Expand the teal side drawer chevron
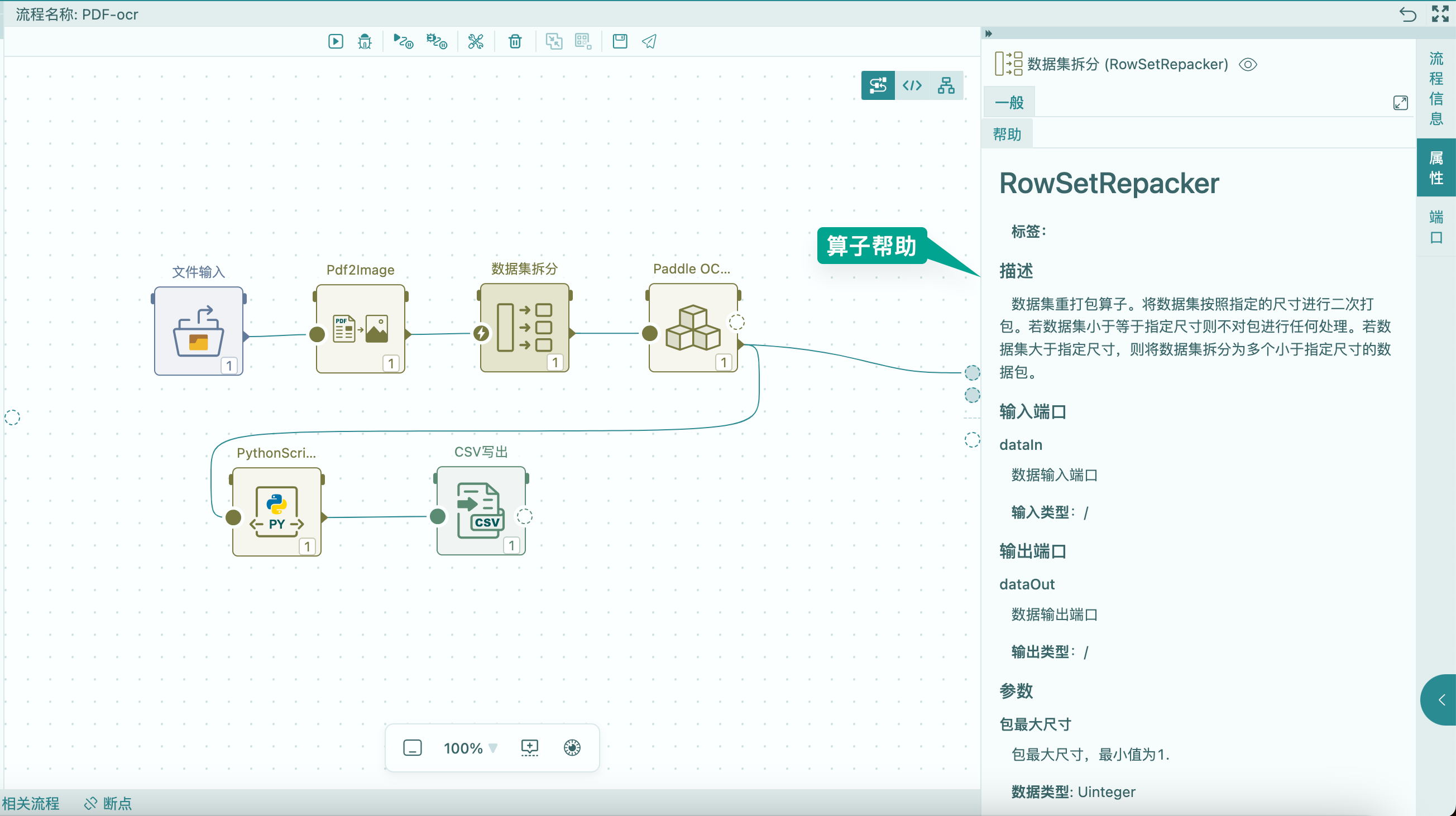 pyautogui.click(x=1441, y=699)
